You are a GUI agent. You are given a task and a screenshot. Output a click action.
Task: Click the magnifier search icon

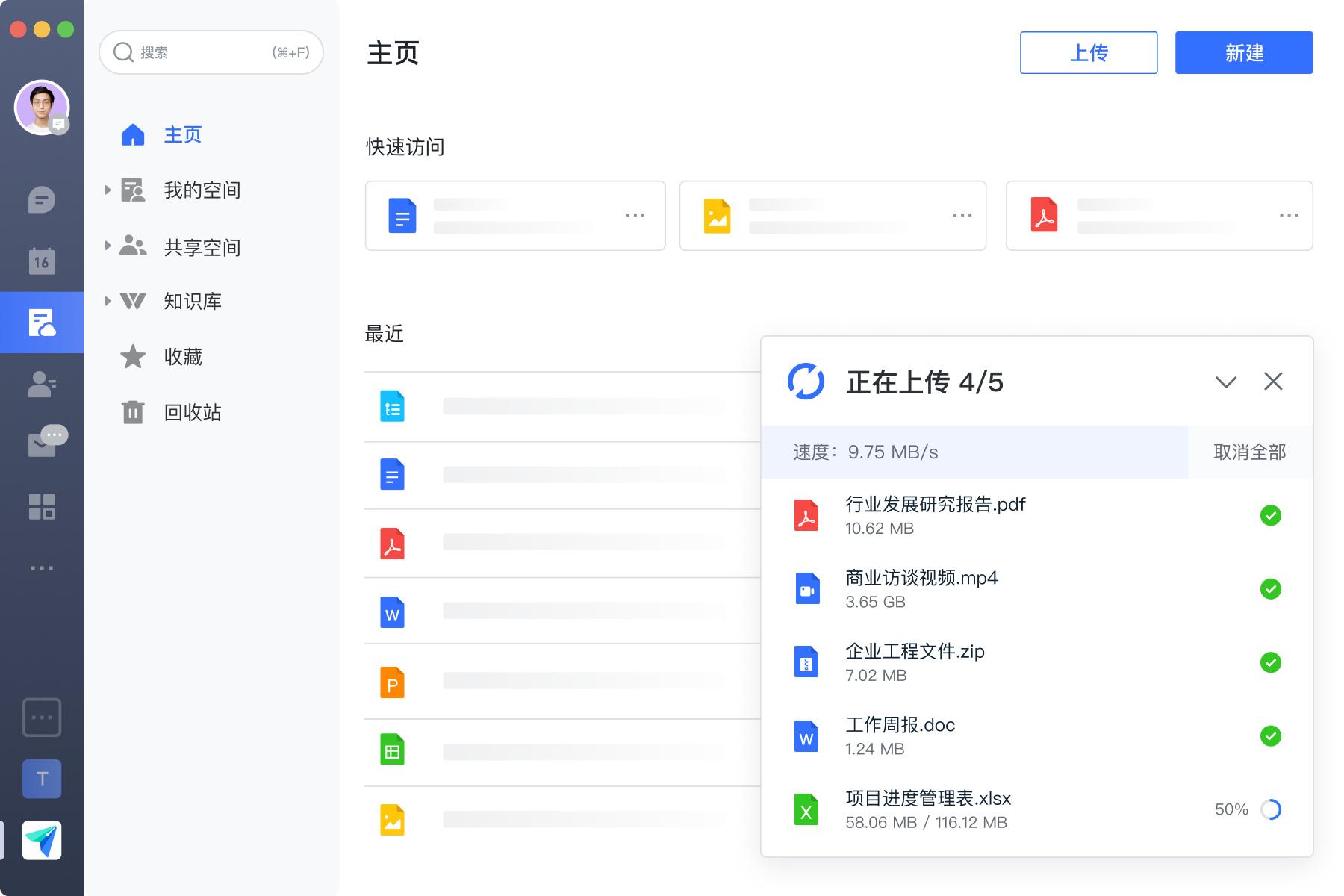[123, 52]
